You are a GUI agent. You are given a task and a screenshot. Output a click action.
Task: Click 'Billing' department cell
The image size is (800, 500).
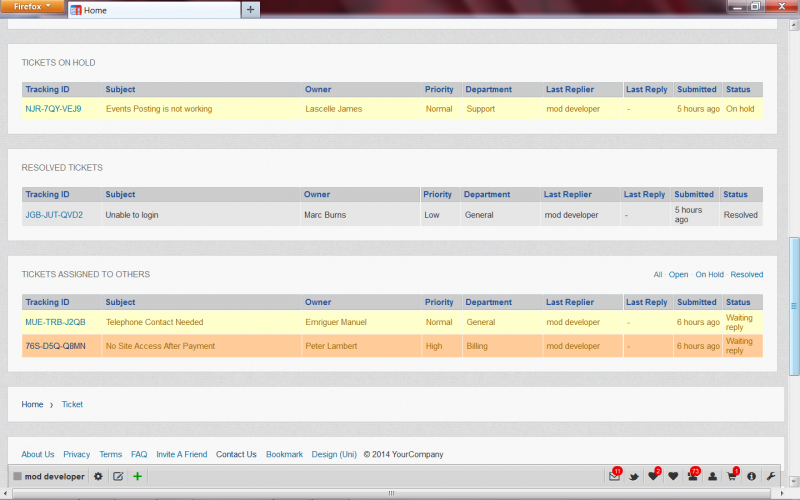pos(477,346)
